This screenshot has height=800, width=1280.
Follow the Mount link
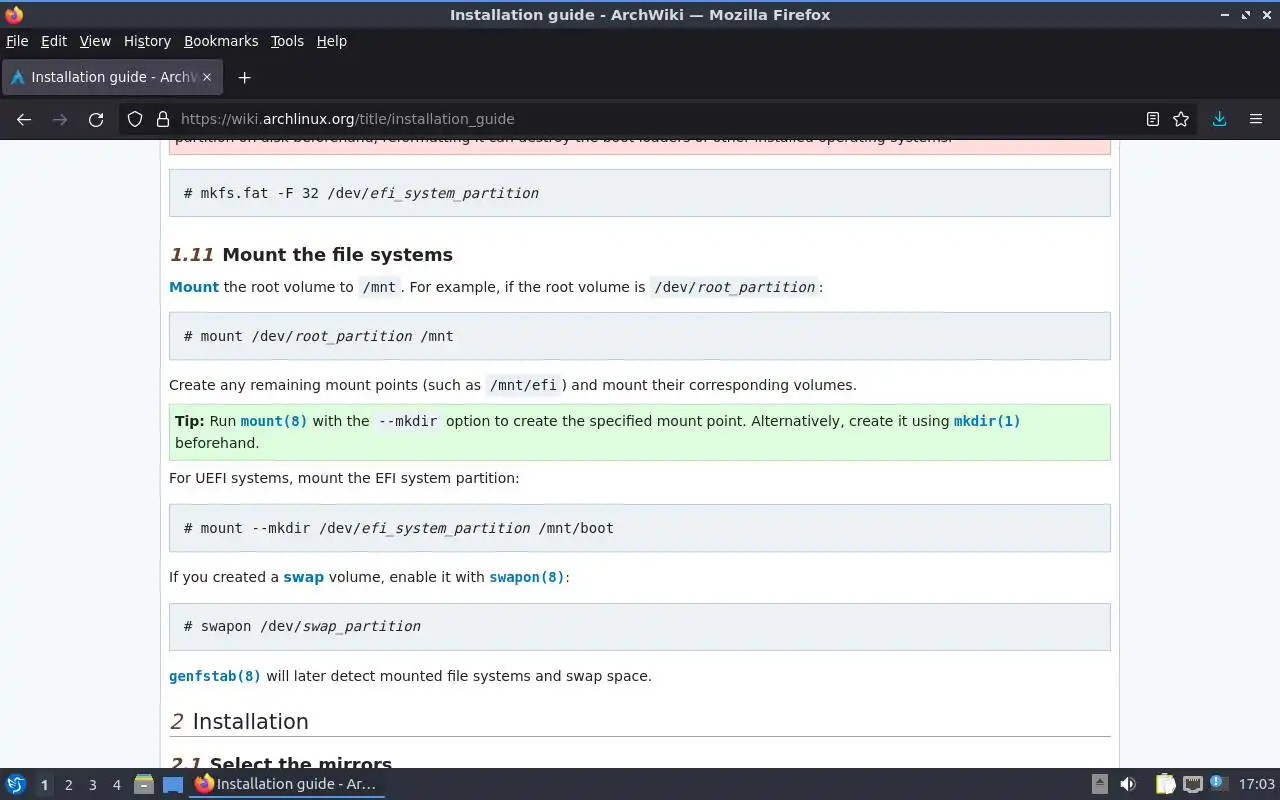194,287
